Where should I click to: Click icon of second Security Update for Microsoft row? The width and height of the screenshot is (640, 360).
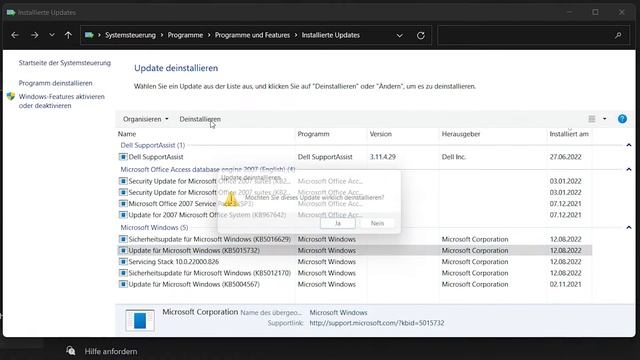pos(123,193)
